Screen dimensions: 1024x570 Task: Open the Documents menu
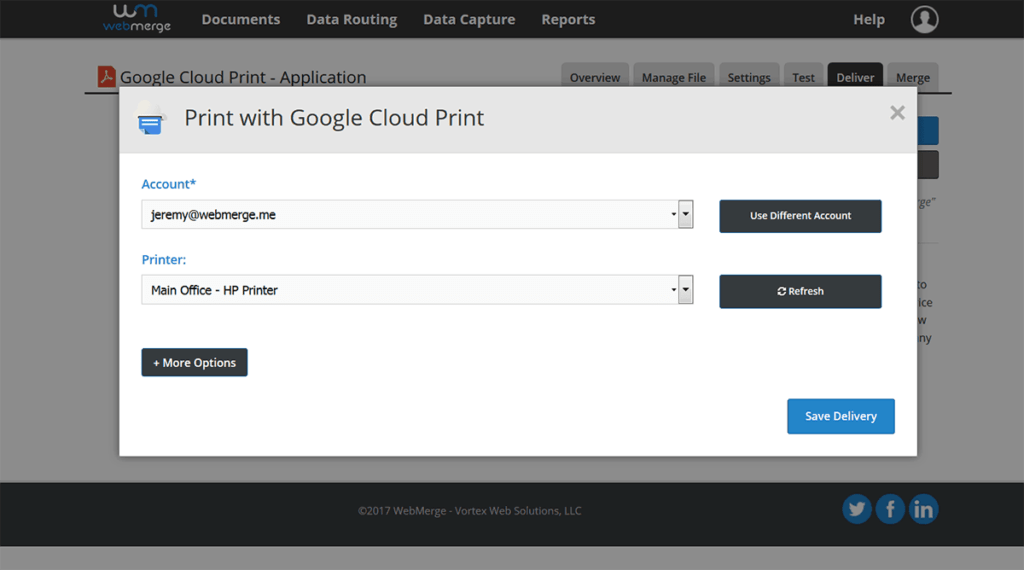[240, 20]
